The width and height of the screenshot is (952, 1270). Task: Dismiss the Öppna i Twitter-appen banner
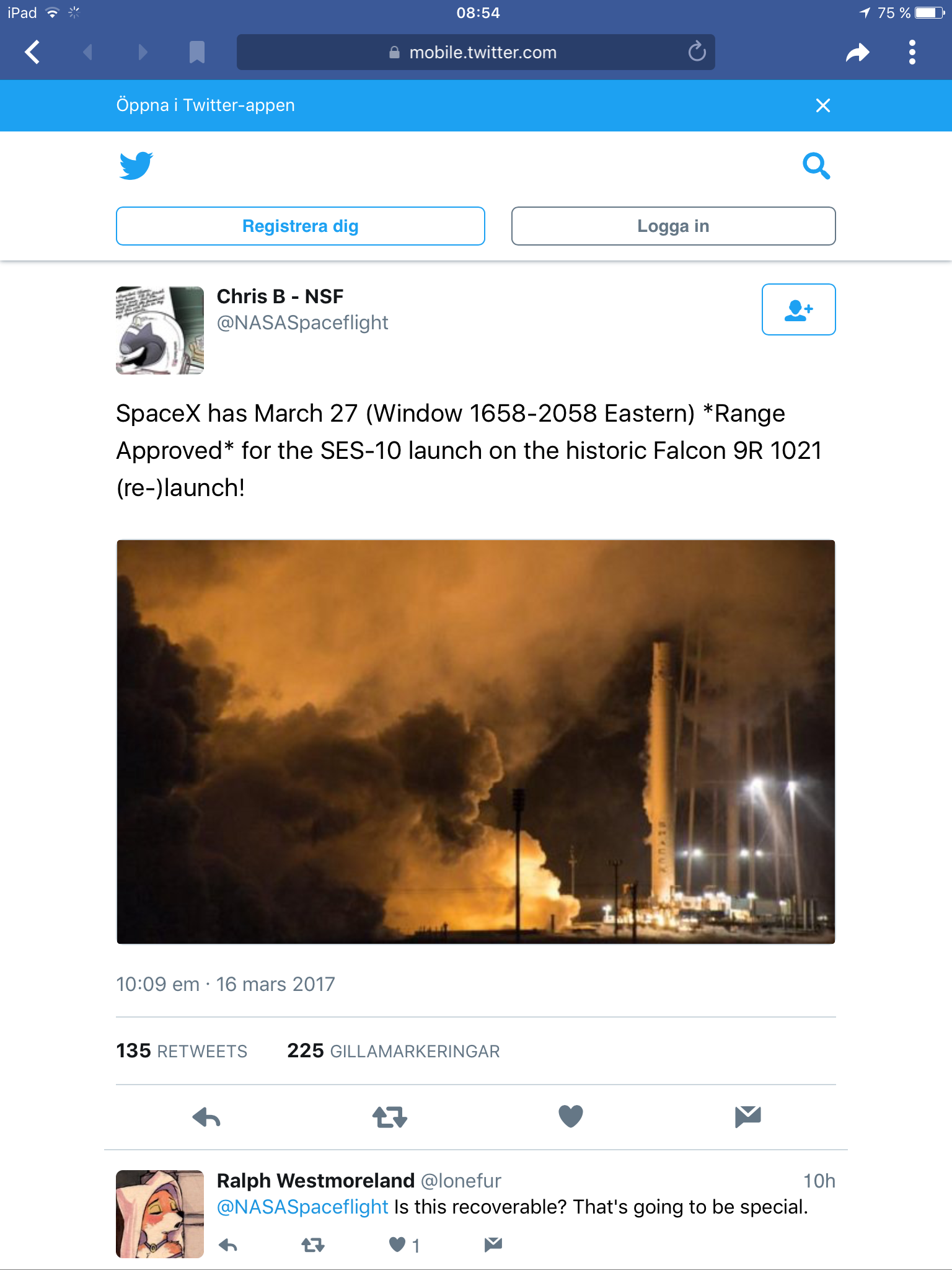point(822,105)
